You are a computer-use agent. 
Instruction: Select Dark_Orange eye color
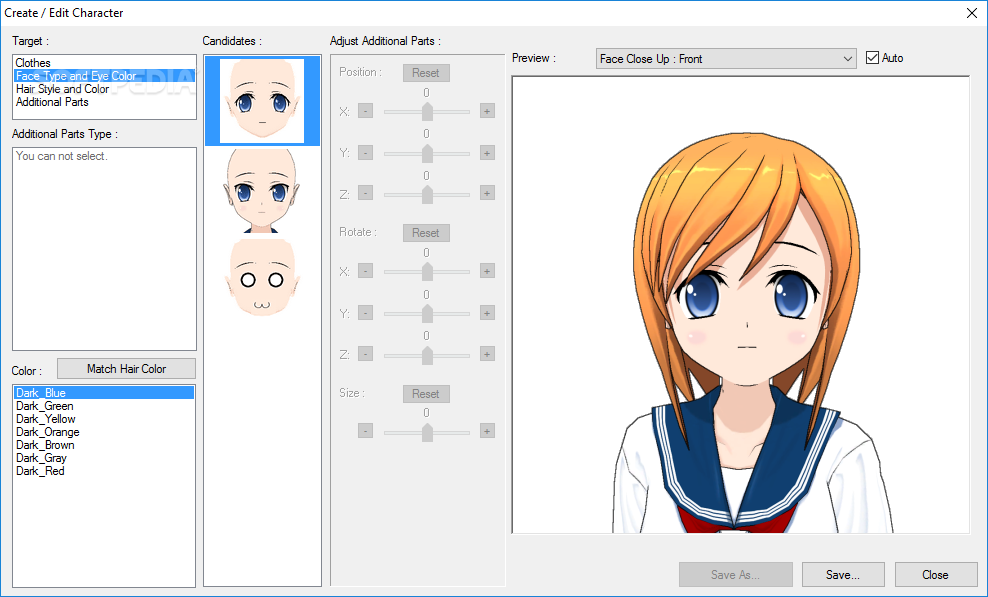coord(104,432)
